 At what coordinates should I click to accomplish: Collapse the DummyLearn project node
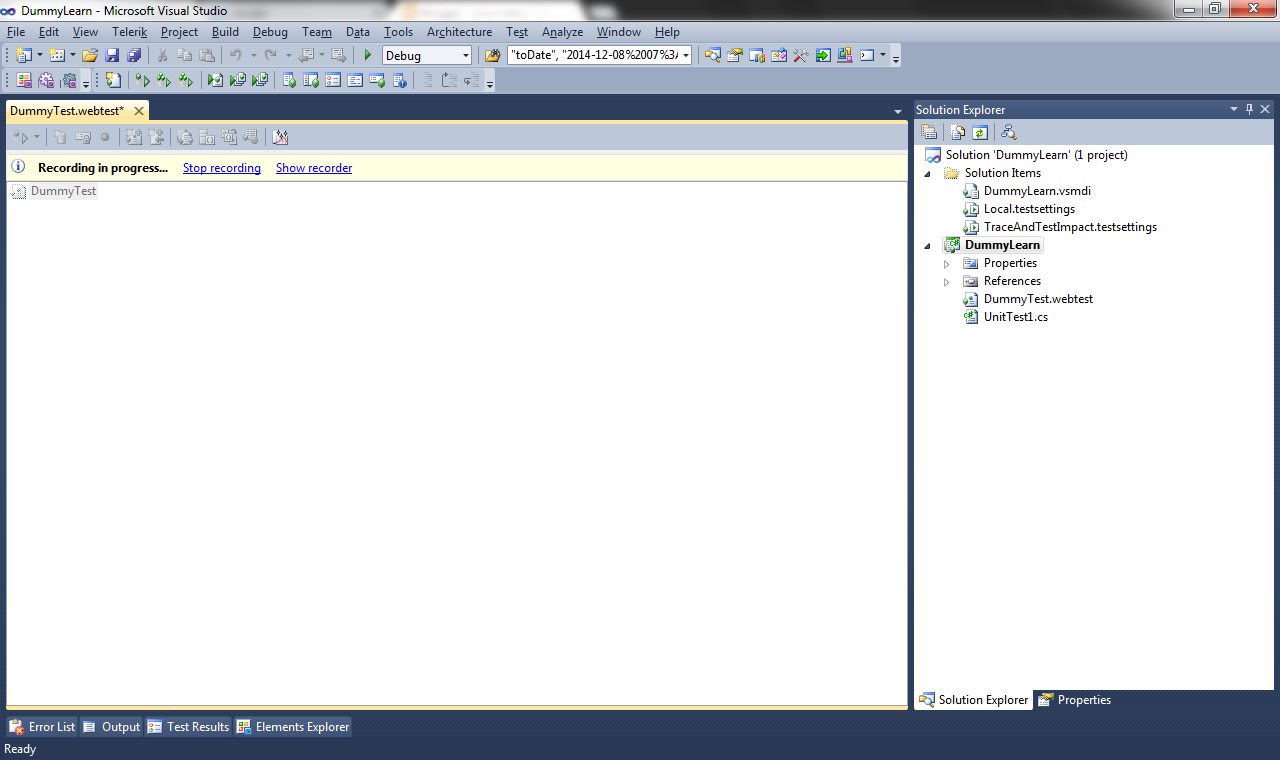927,245
